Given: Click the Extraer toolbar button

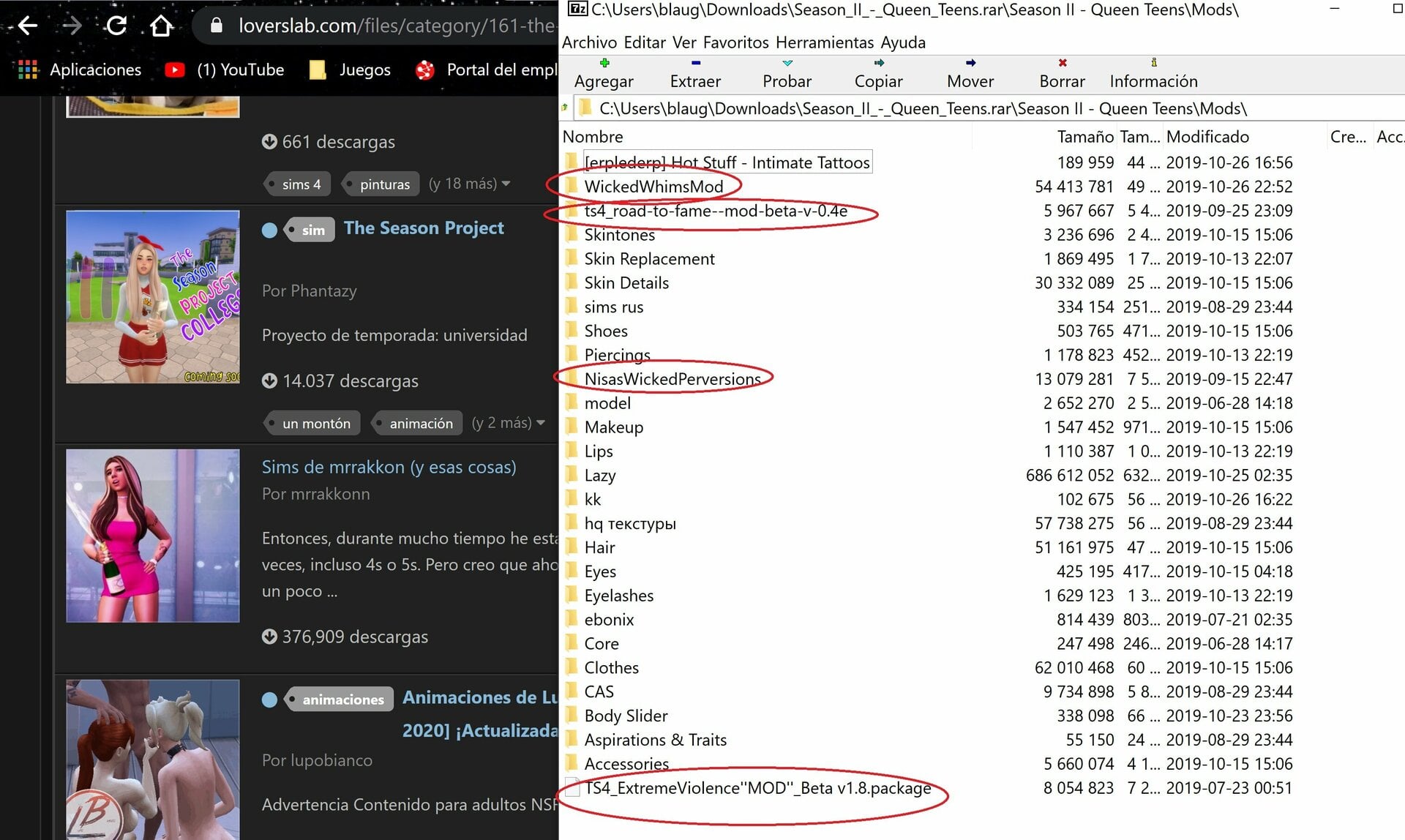Looking at the screenshot, I should [695, 73].
